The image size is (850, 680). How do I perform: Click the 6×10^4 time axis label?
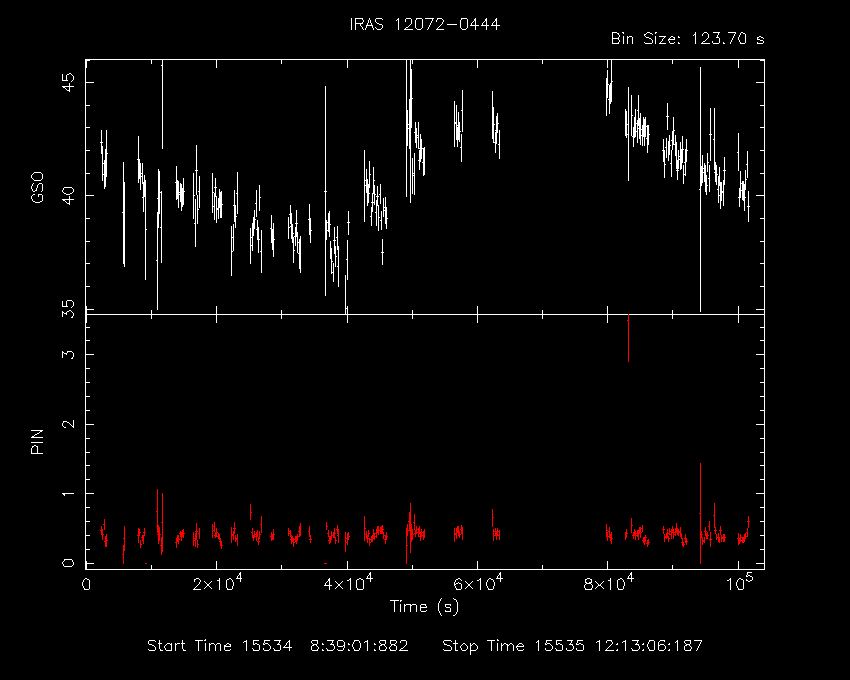478,582
